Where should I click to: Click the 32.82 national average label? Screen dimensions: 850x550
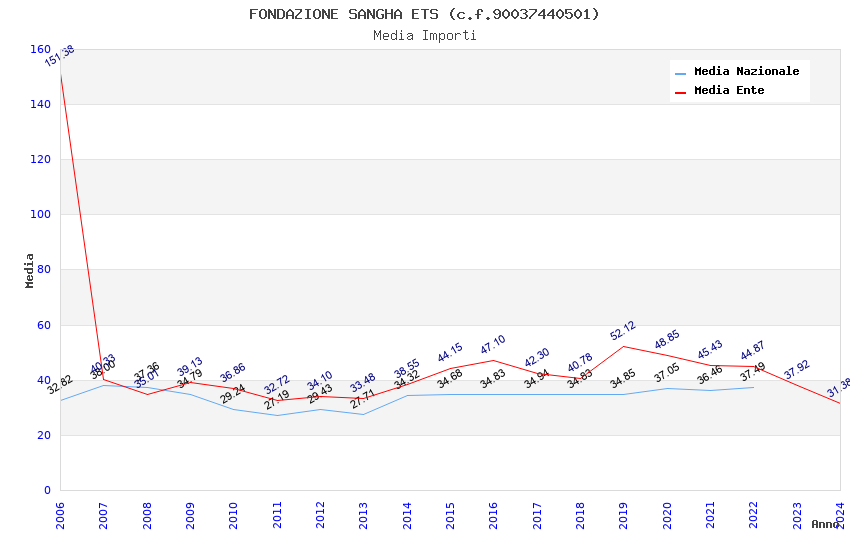tap(60, 384)
